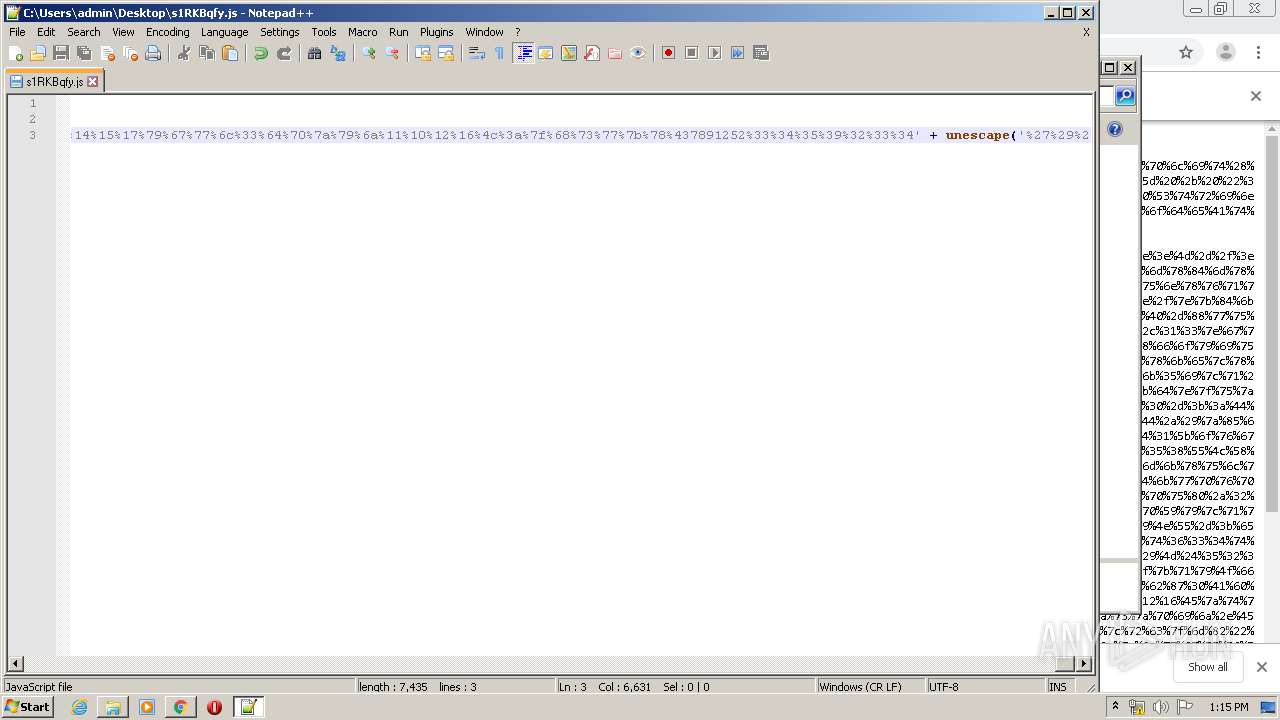The image size is (1280, 720).
Task: Open Find with the binoculars icon
Action: (x=315, y=53)
